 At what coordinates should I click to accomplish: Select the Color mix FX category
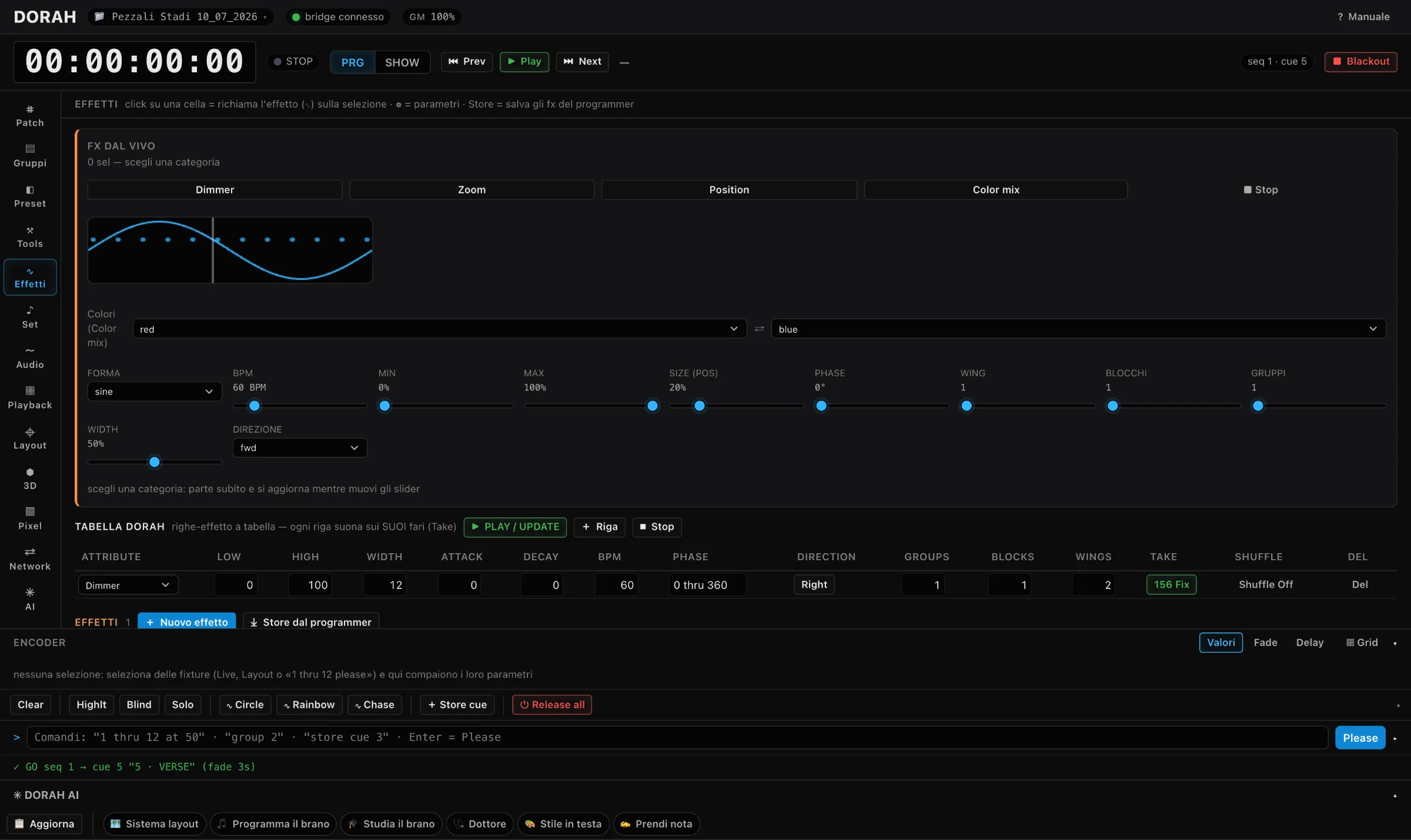(996, 189)
